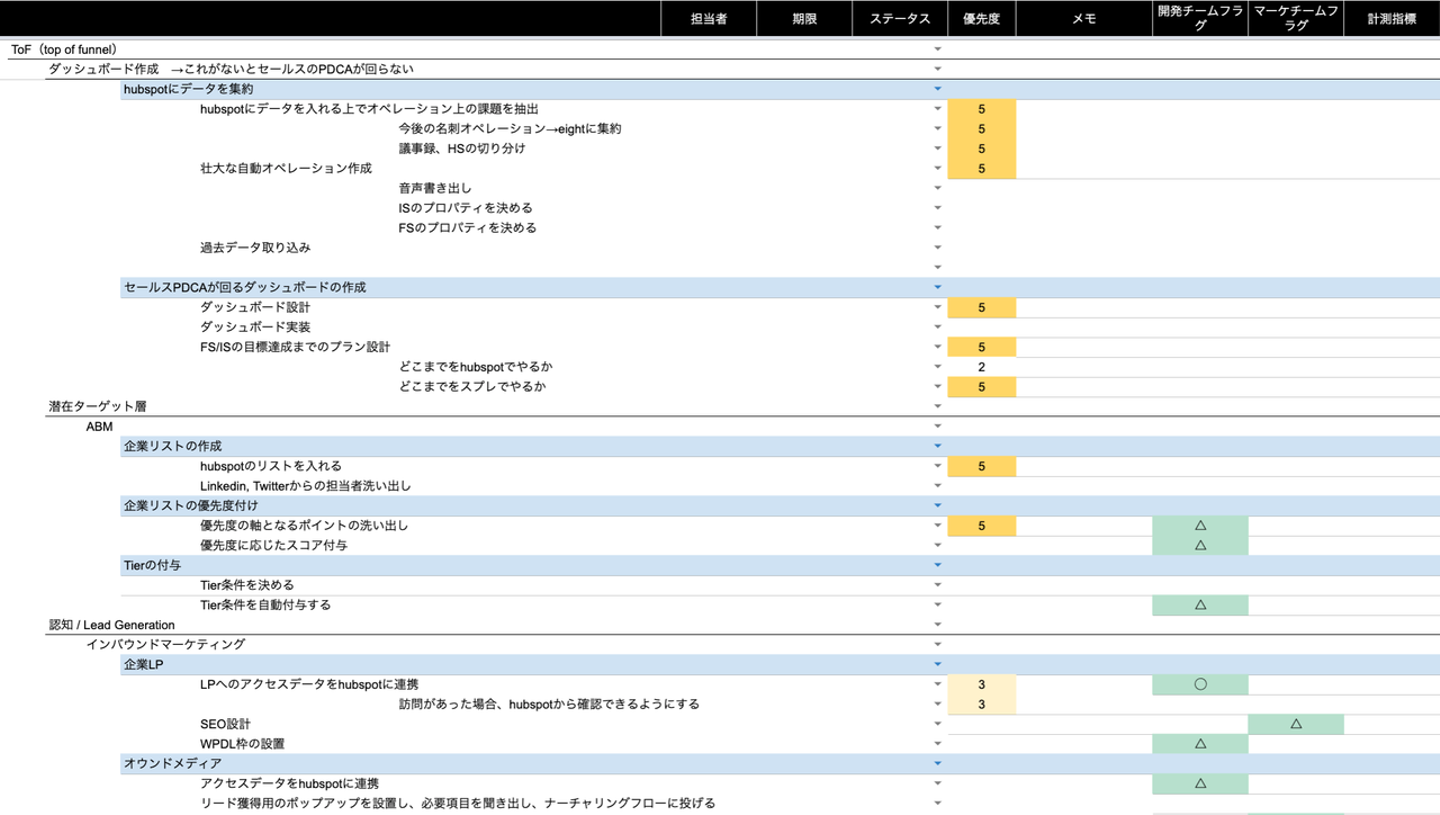Click the 認知 / Lead Generation cell

112,625
